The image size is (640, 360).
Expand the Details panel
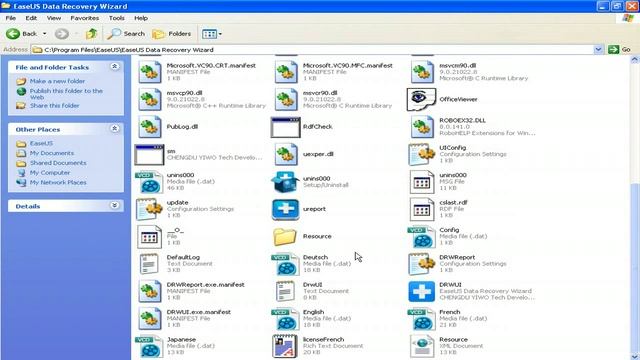click(x=115, y=205)
